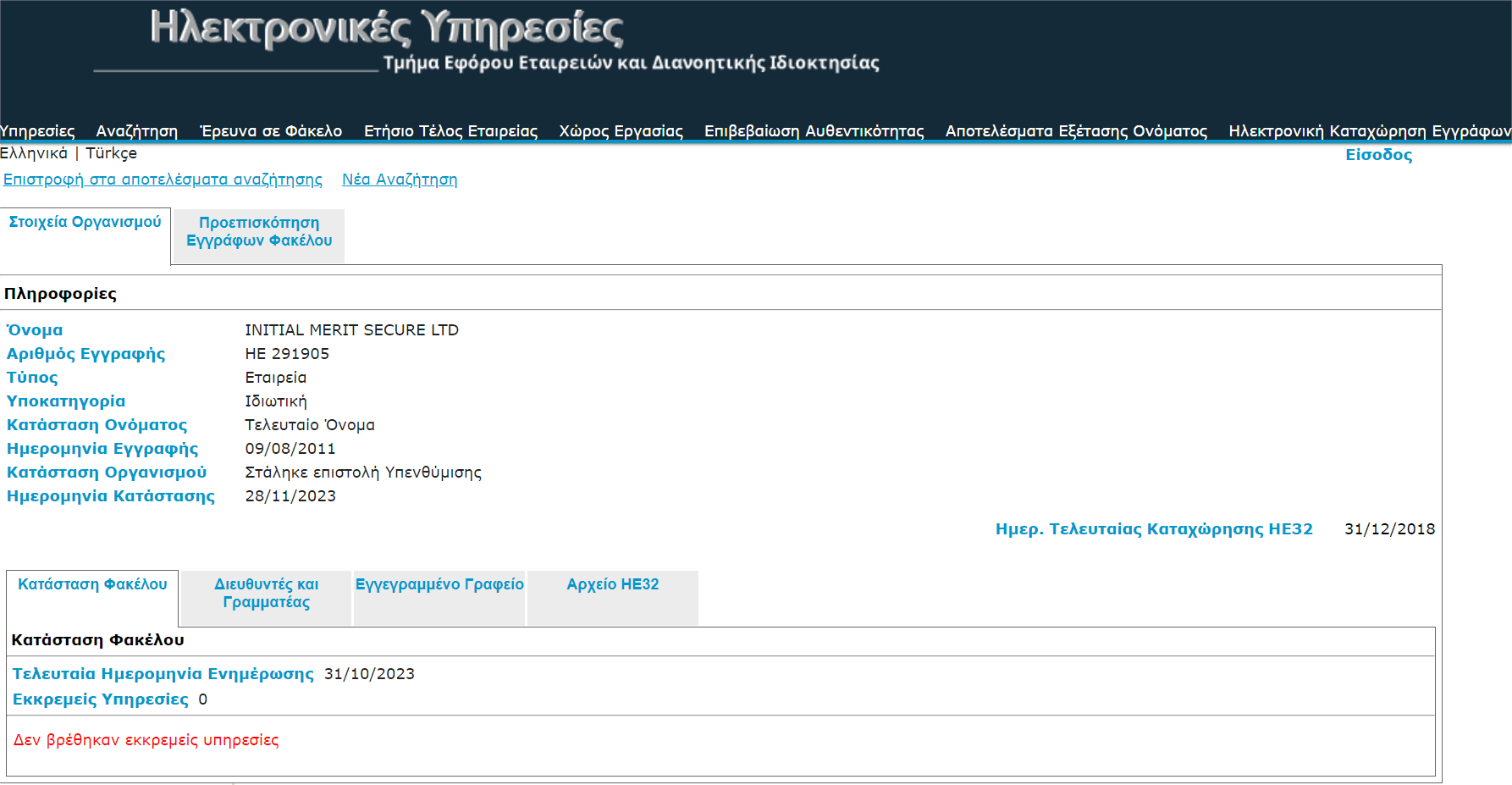Viewport: 1512px width, 785px height.
Task: Click registration number HE 291905
Action: 287,354
